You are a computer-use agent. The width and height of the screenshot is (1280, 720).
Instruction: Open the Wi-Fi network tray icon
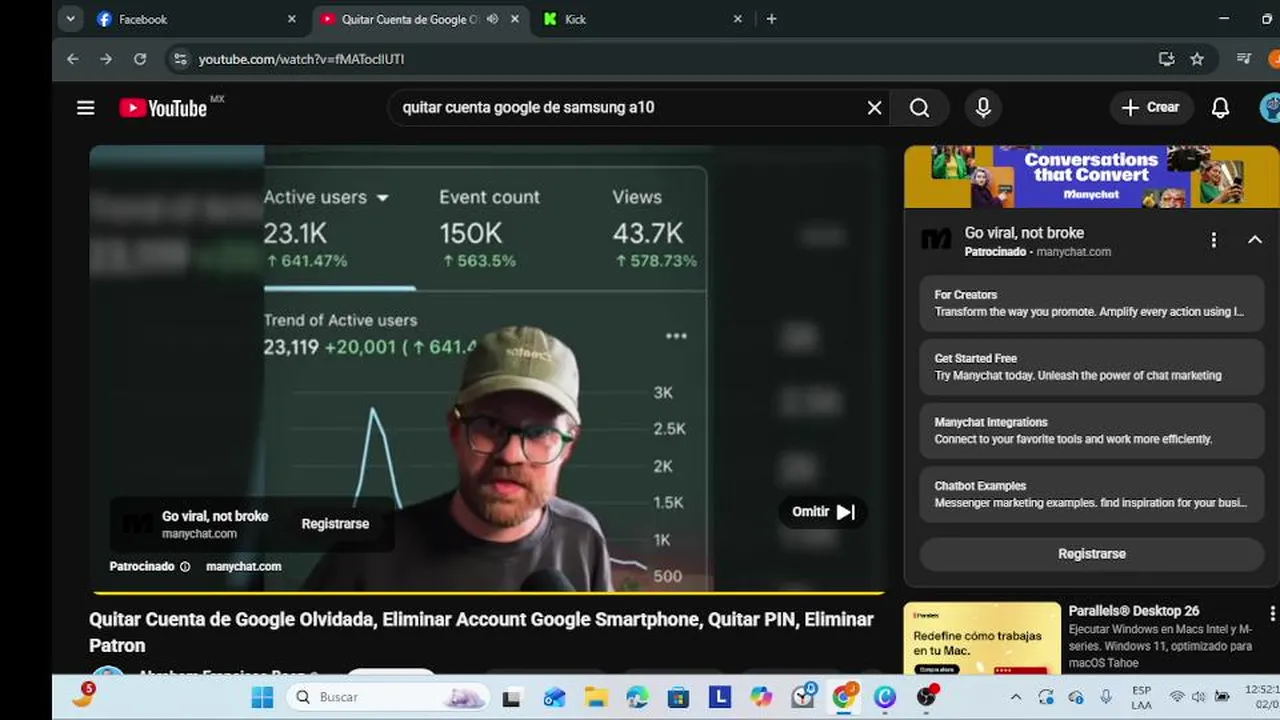point(1177,697)
